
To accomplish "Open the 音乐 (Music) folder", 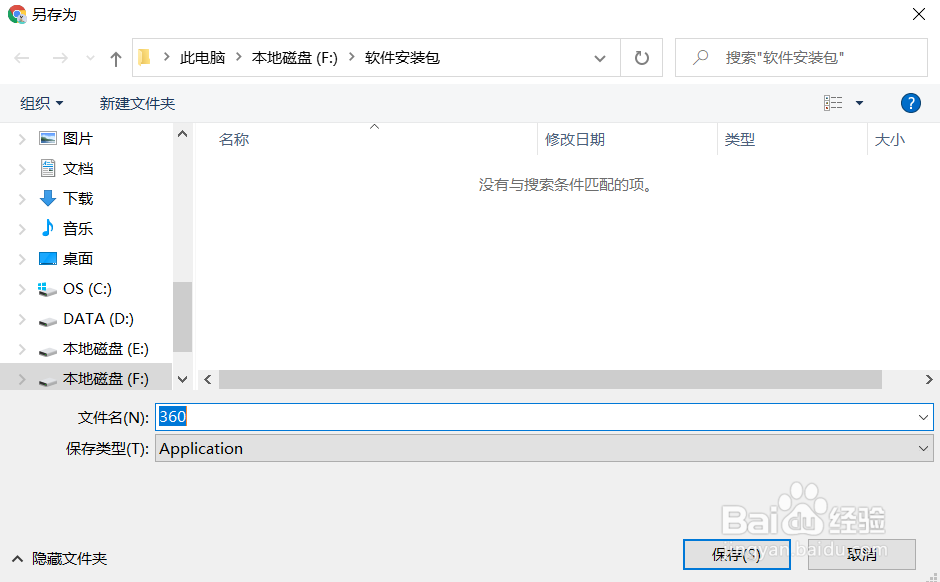I will click(78, 228).
